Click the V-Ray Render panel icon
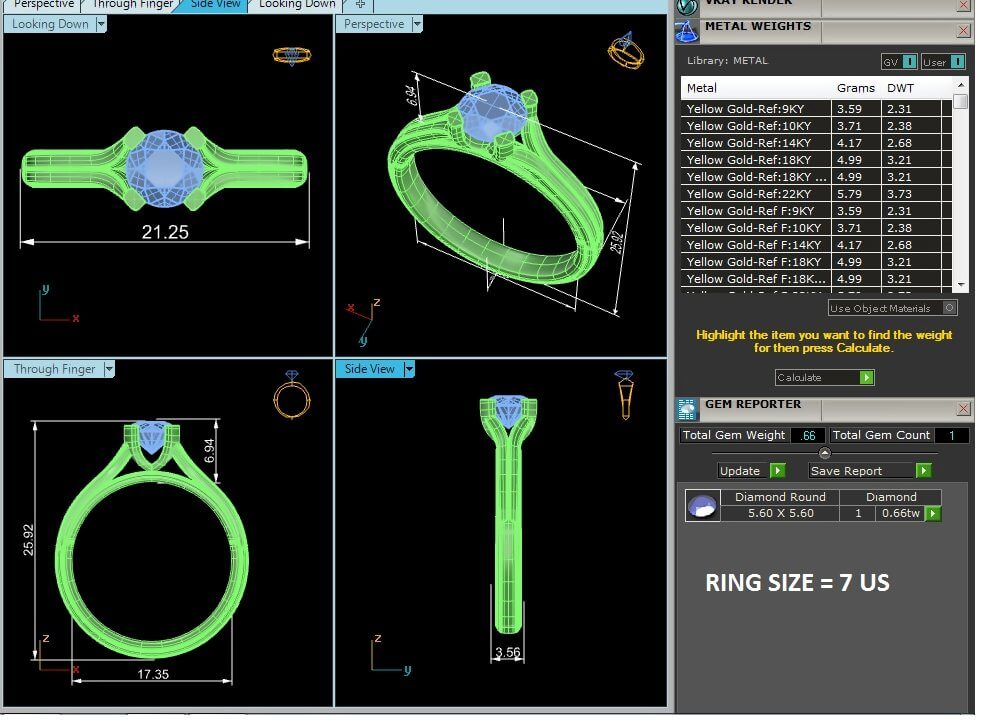Screen dimensions: 981x721 pos(686,5)
